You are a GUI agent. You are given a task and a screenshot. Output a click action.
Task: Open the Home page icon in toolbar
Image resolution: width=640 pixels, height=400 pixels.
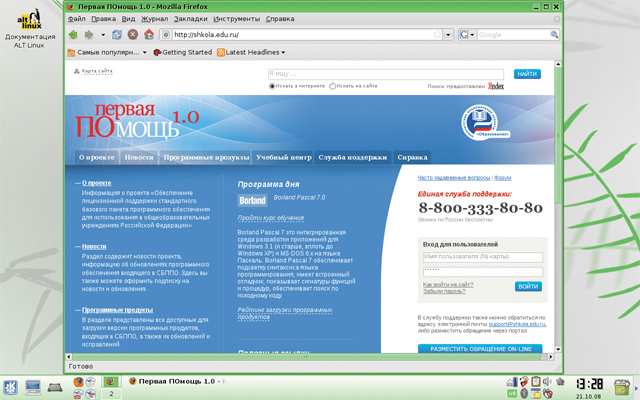(149, 35)
